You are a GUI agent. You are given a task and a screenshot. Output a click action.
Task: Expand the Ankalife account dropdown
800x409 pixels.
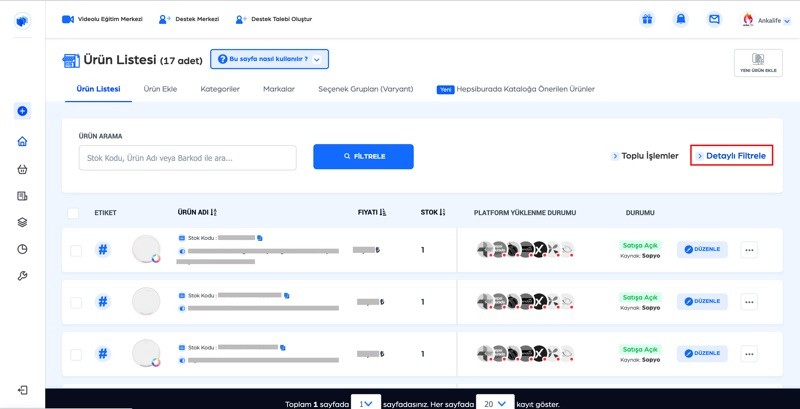[764, 20]
